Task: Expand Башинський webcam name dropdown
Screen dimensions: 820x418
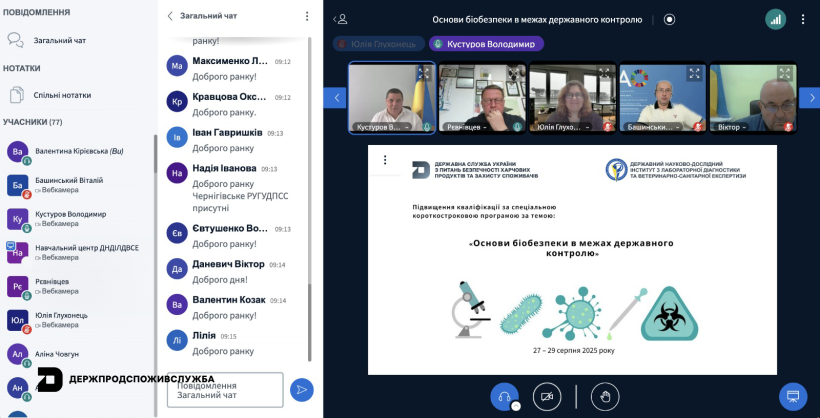Action: (653, 127)
